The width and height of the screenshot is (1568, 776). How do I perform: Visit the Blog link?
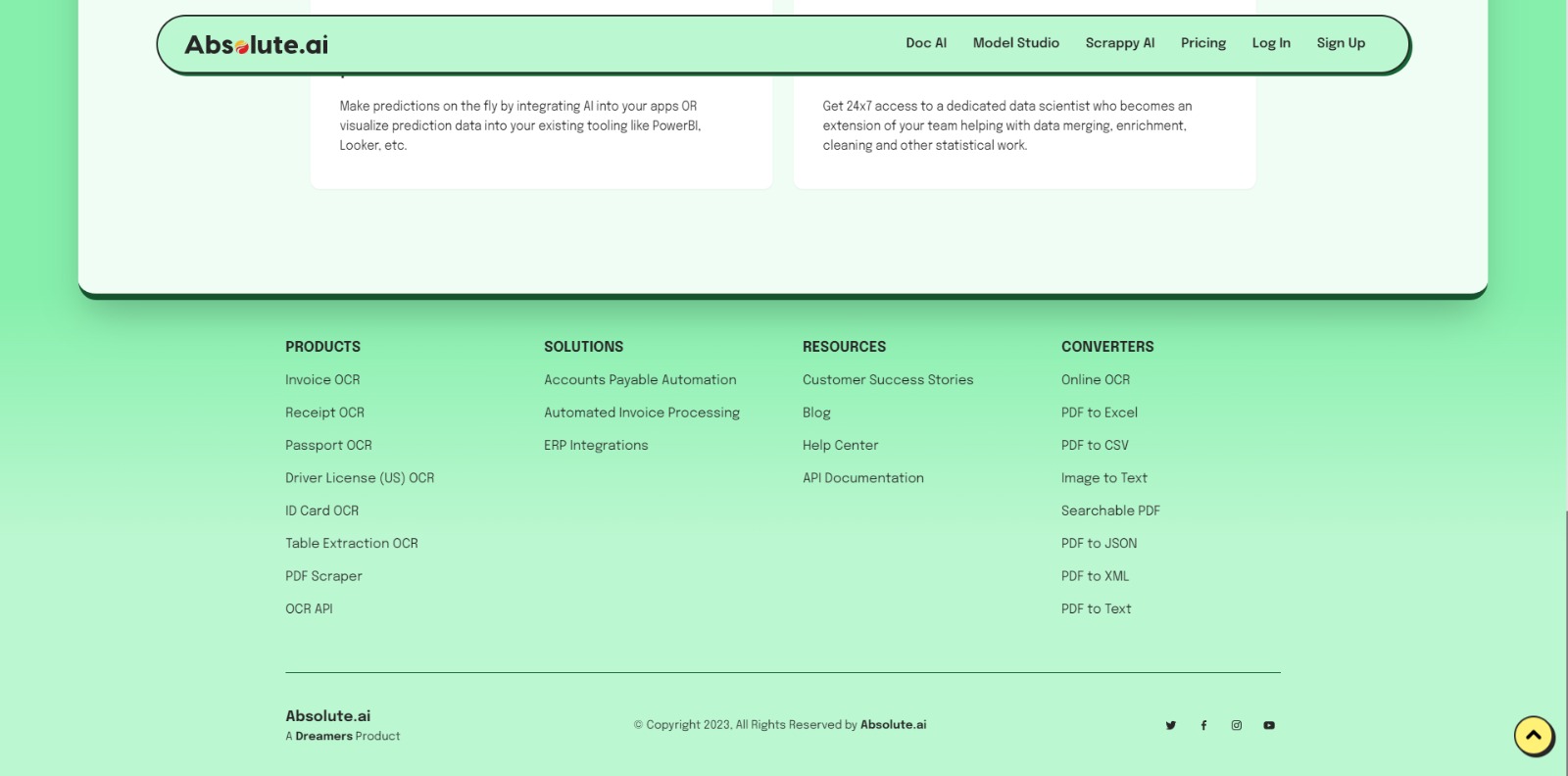[x=816, y=412]
